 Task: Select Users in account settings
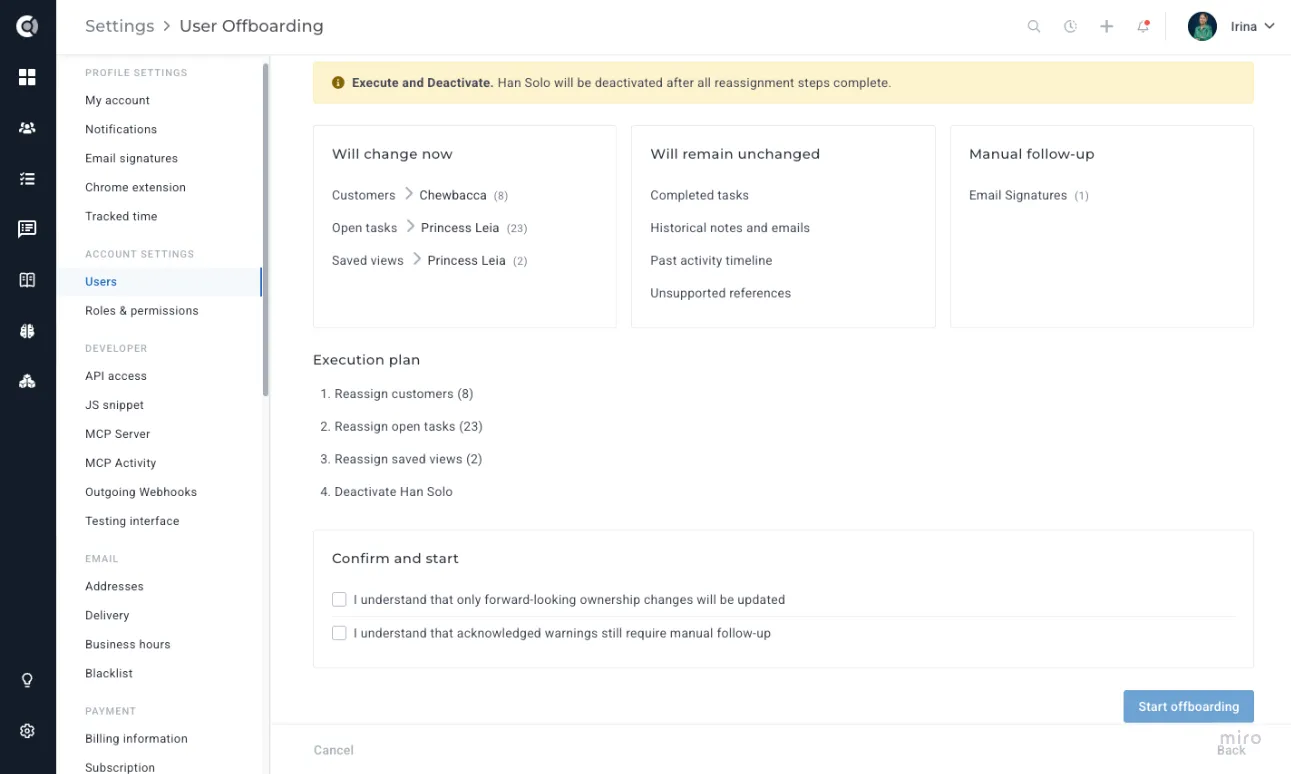pos(101,282)
